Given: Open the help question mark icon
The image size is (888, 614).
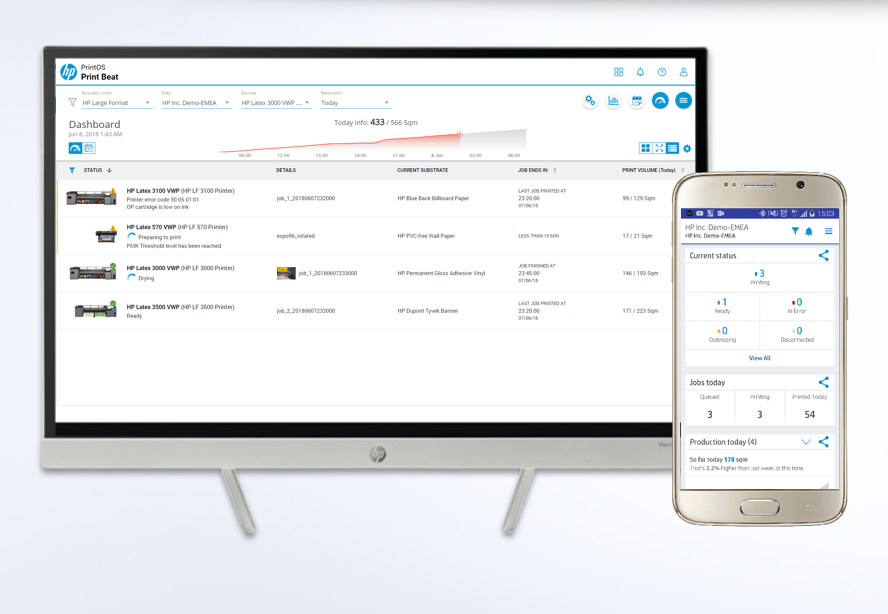Looking at the screenshot, I should [661, 72].
